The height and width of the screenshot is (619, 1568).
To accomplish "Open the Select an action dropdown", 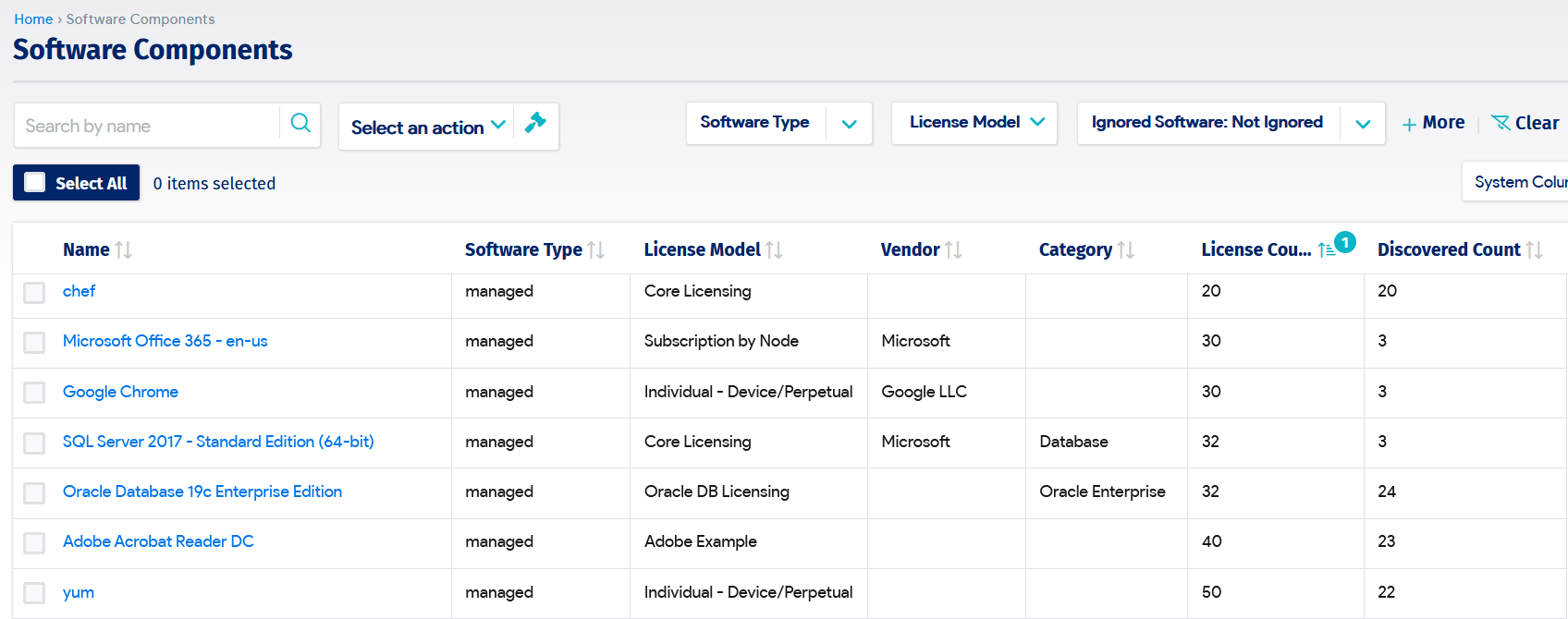I will coord(427,127).
